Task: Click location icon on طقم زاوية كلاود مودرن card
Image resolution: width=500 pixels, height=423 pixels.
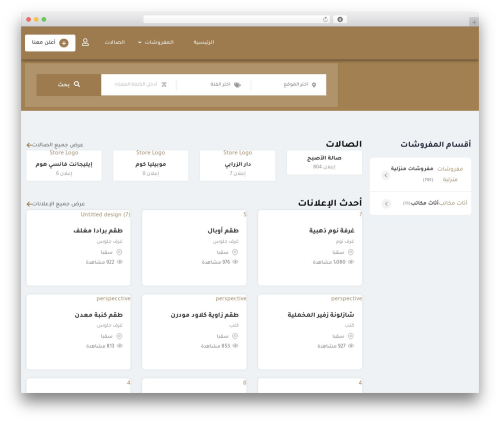Action: 235,336
